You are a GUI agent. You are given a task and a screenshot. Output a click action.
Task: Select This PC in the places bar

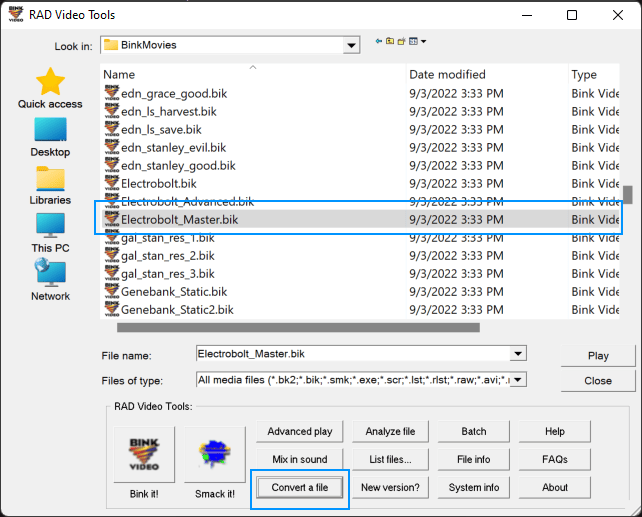[50, 232]
